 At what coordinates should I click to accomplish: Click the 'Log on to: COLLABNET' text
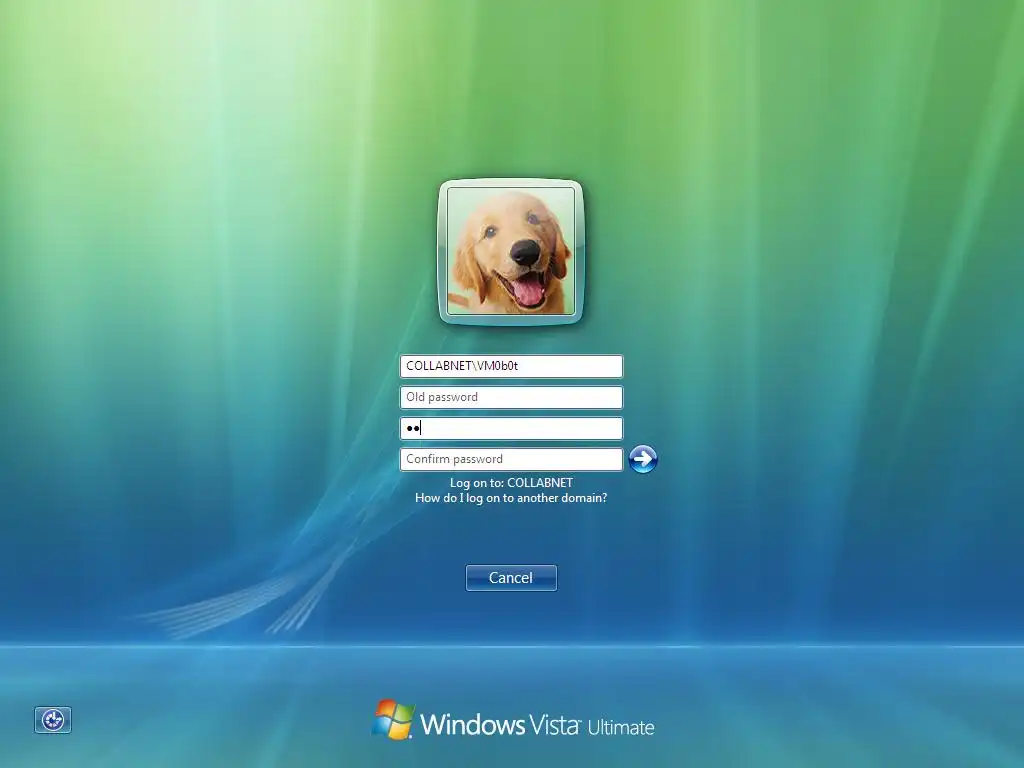(511, 483)
